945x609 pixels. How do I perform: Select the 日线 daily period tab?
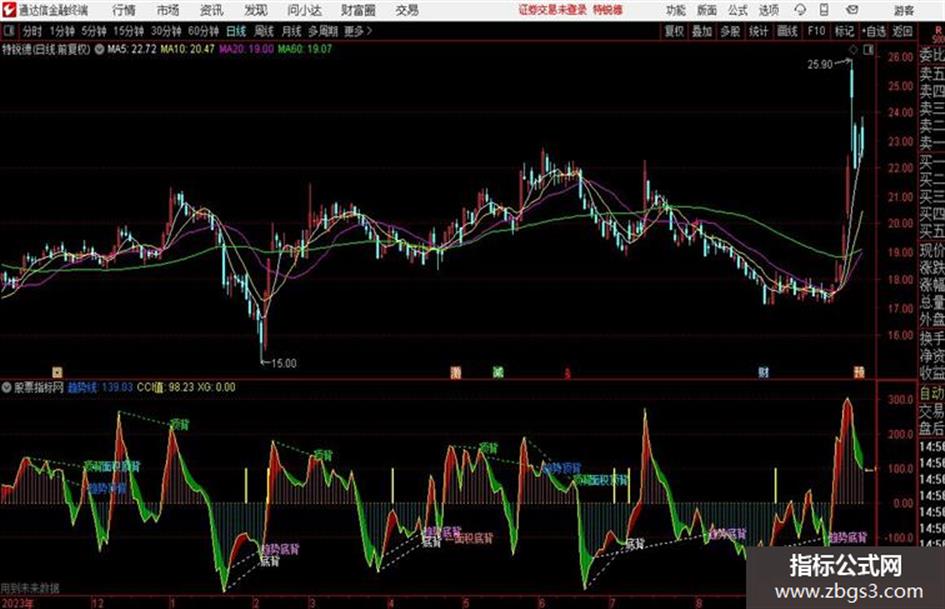coord(236,31)
